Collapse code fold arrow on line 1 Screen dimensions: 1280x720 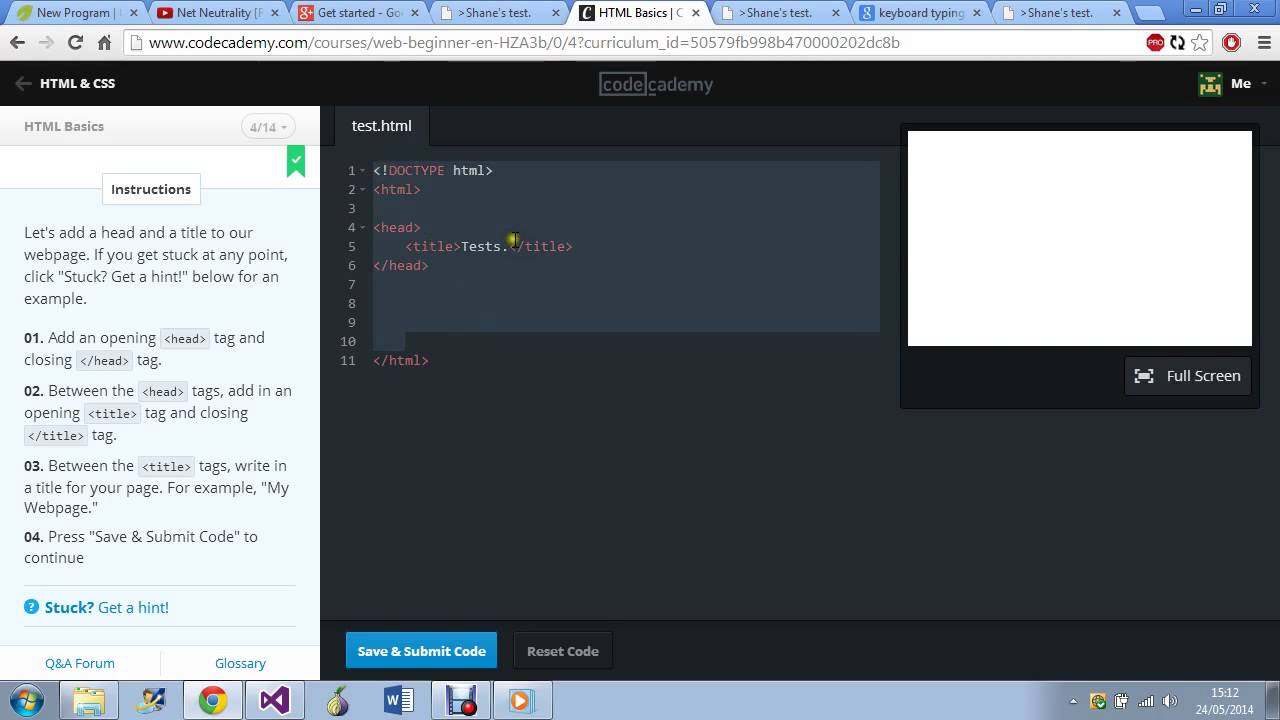[362, 171]
